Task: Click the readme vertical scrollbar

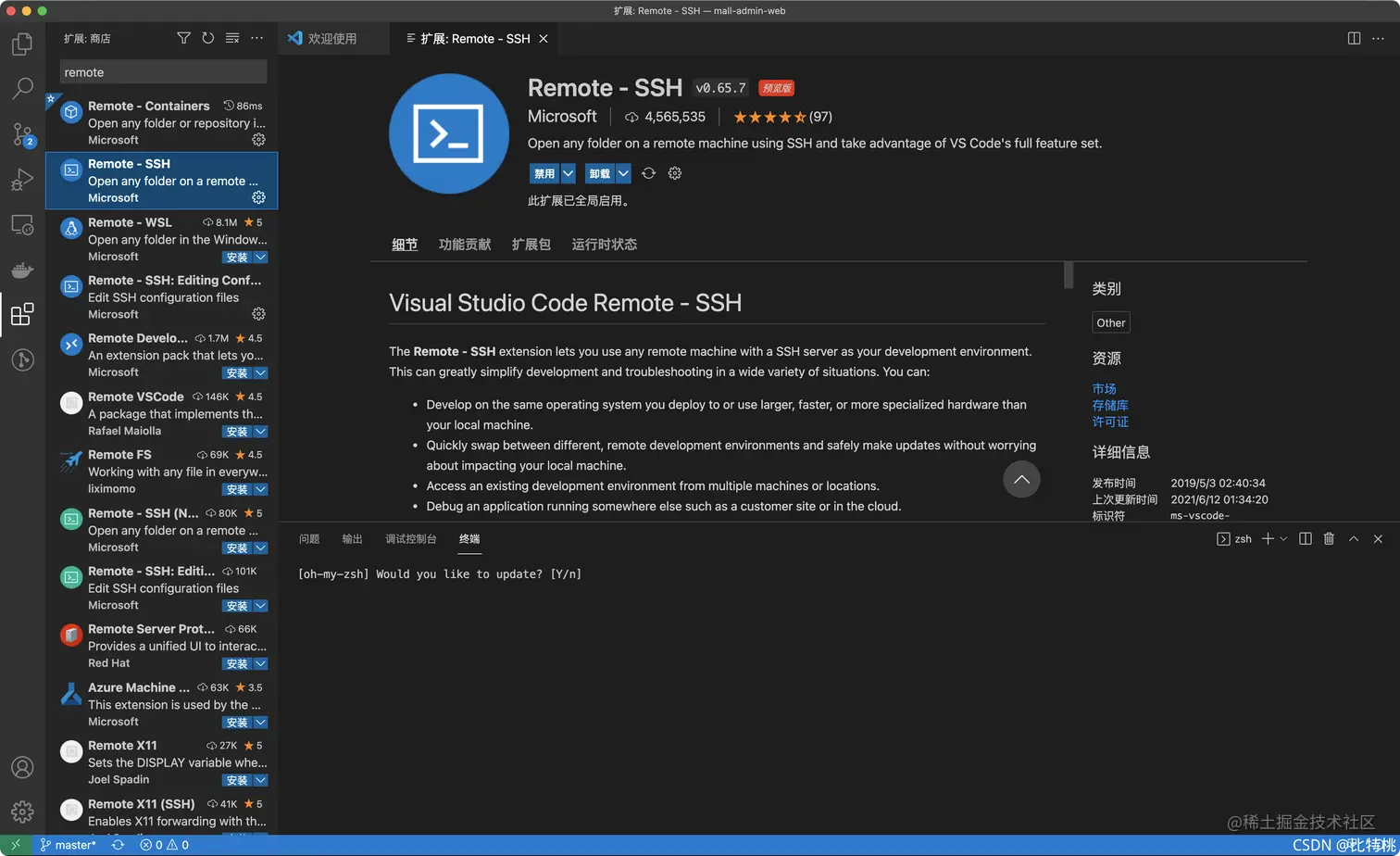Action: coord(1069,276)
